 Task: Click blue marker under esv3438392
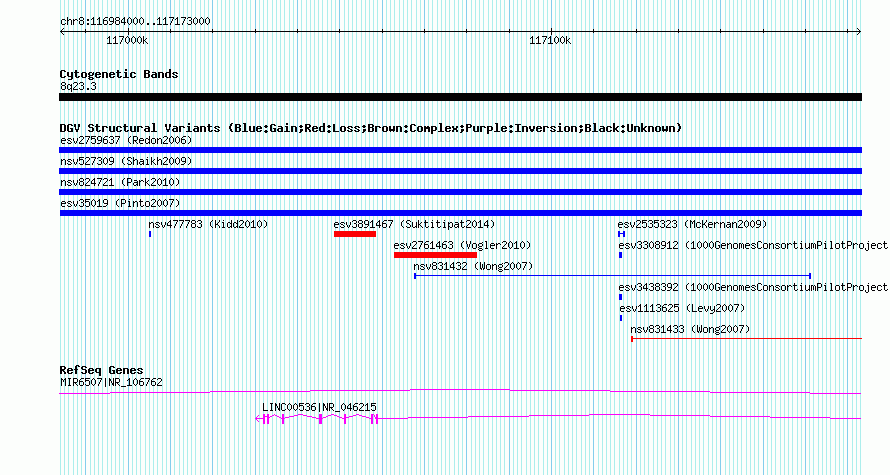pos(620,297)
